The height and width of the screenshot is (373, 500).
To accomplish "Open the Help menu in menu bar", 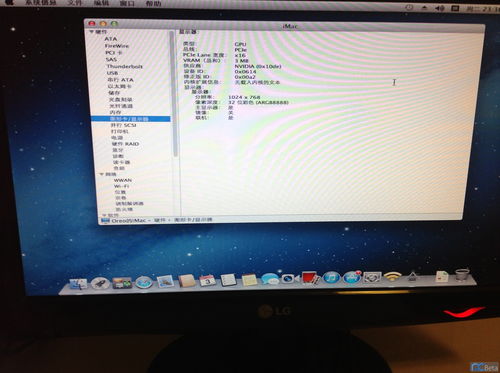I will (153, 3).
